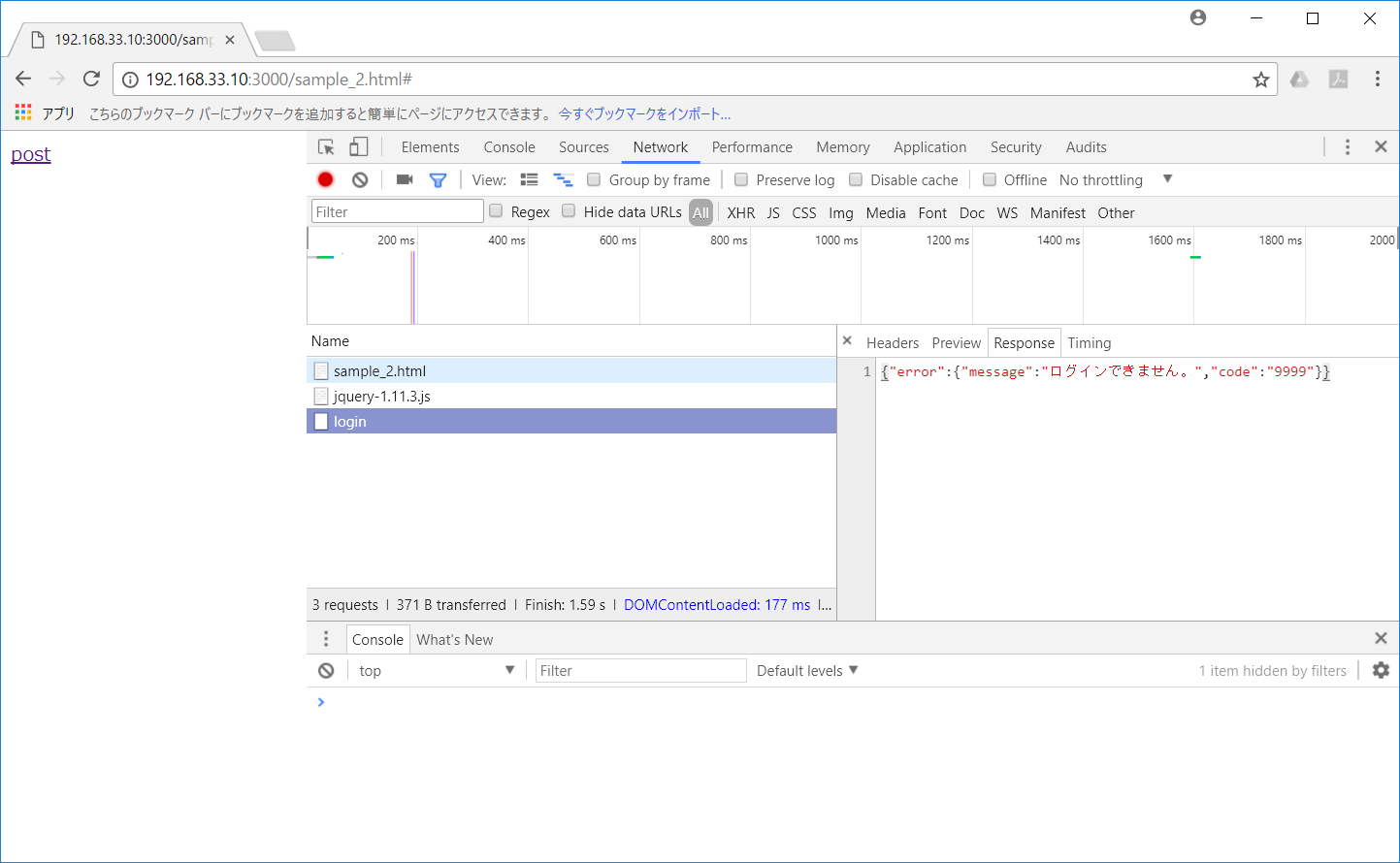This screenshot has height=863, width=1400.
Task: Open the No throttling dropdown
Action: [1116, 179]
